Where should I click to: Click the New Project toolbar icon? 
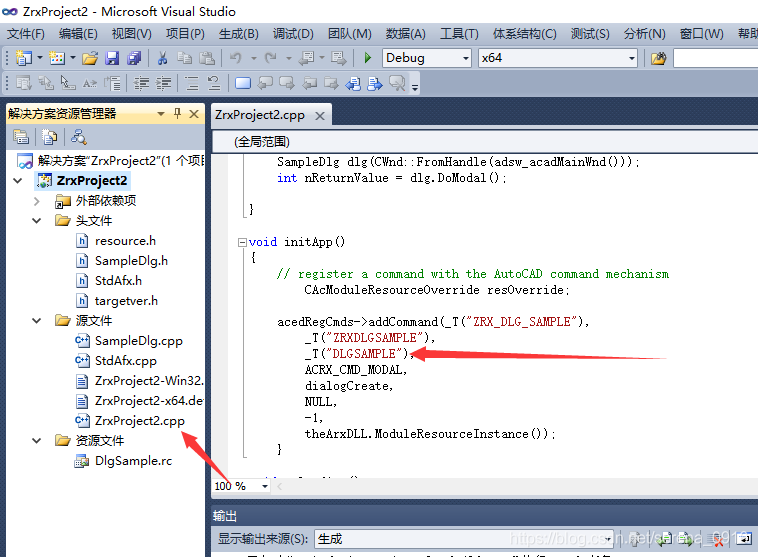(24, 58)
